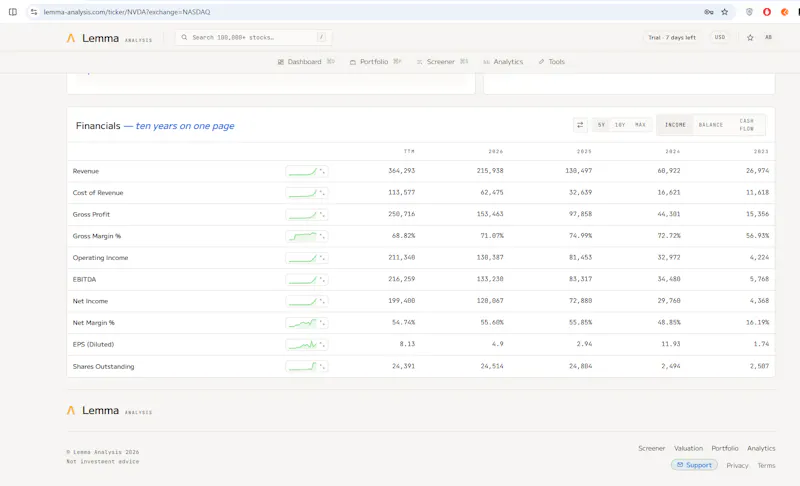Select the MAX period toggle
Image resolution: width=800 pixels, height=486 pixels.
(640, 125)
